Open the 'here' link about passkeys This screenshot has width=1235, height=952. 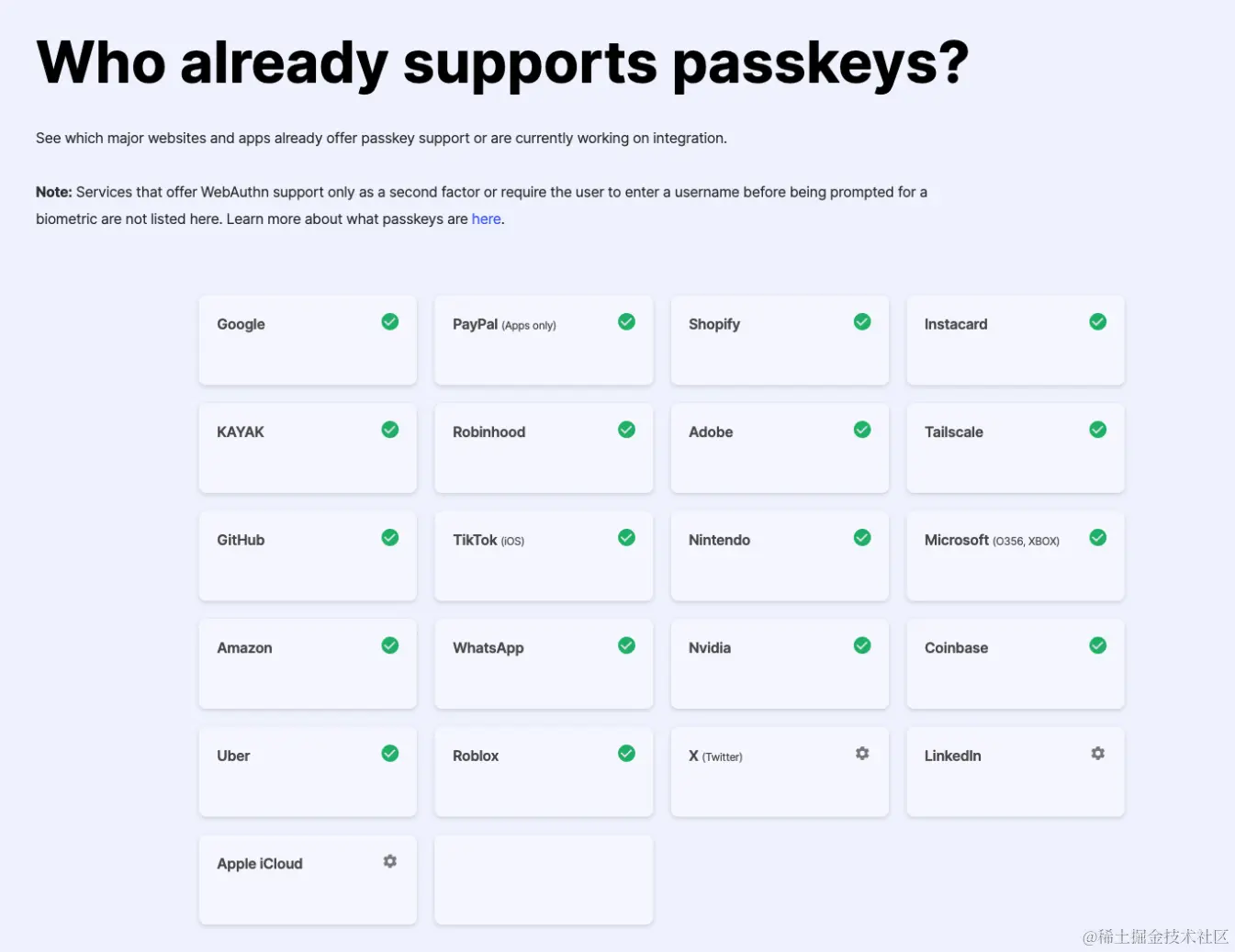(486, 218)
